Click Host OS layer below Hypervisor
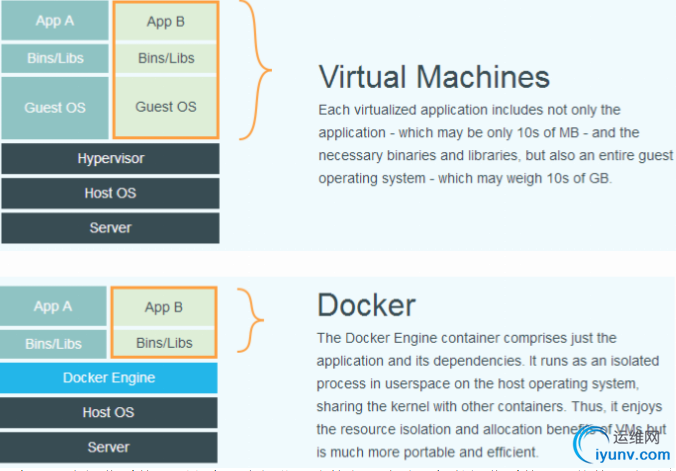 point(110,193)
